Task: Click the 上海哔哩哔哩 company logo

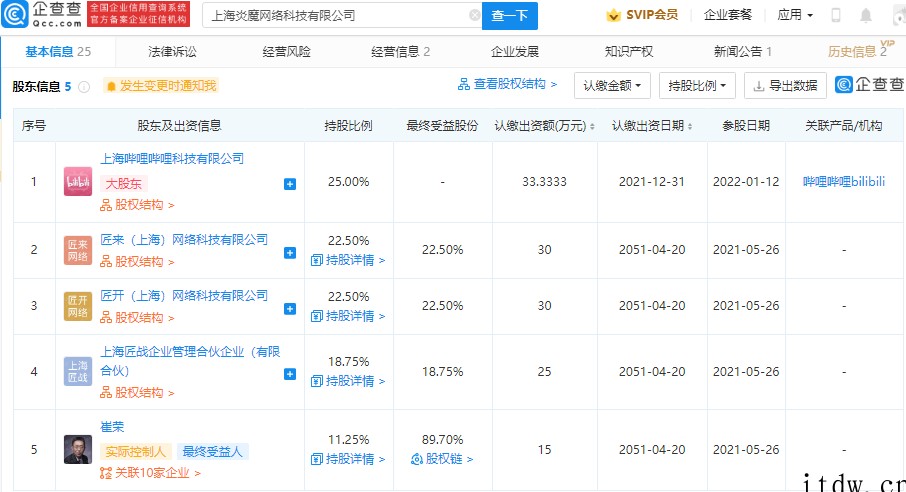Action: pos(77,182)
